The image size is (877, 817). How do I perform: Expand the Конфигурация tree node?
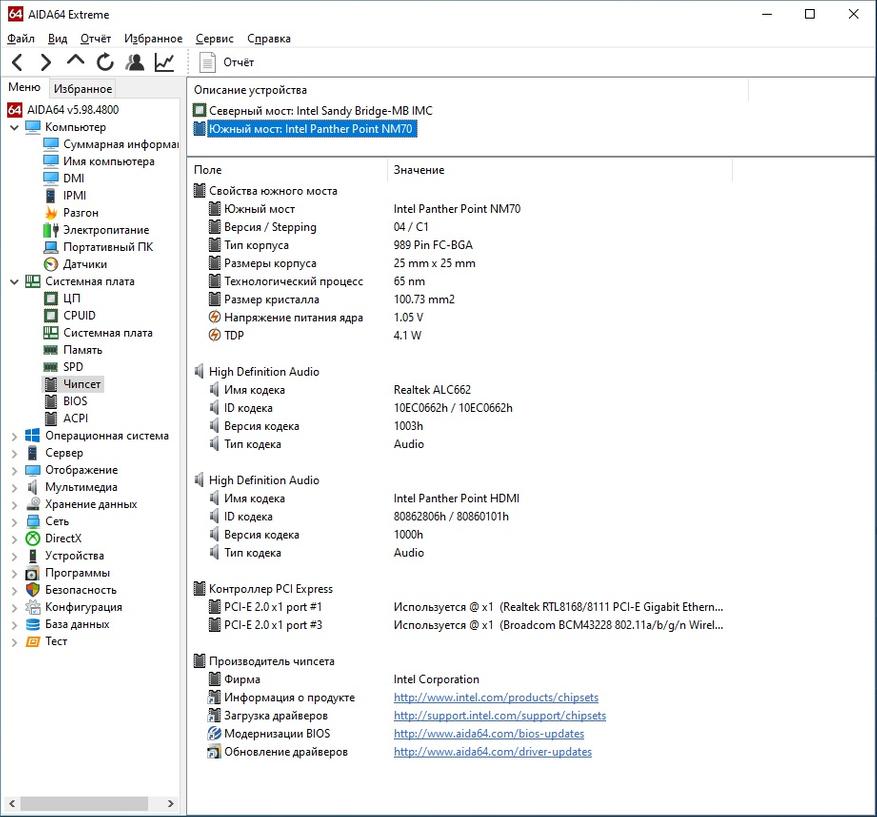[x=15, y=608]
